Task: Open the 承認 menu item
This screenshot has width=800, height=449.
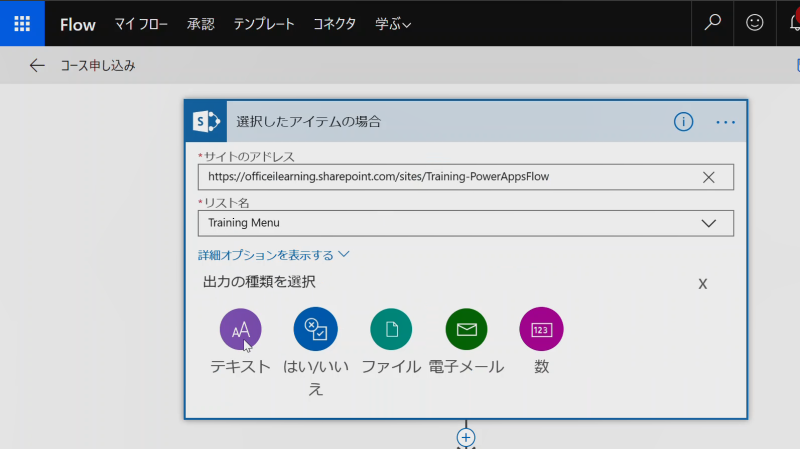Action: [201, 24]
